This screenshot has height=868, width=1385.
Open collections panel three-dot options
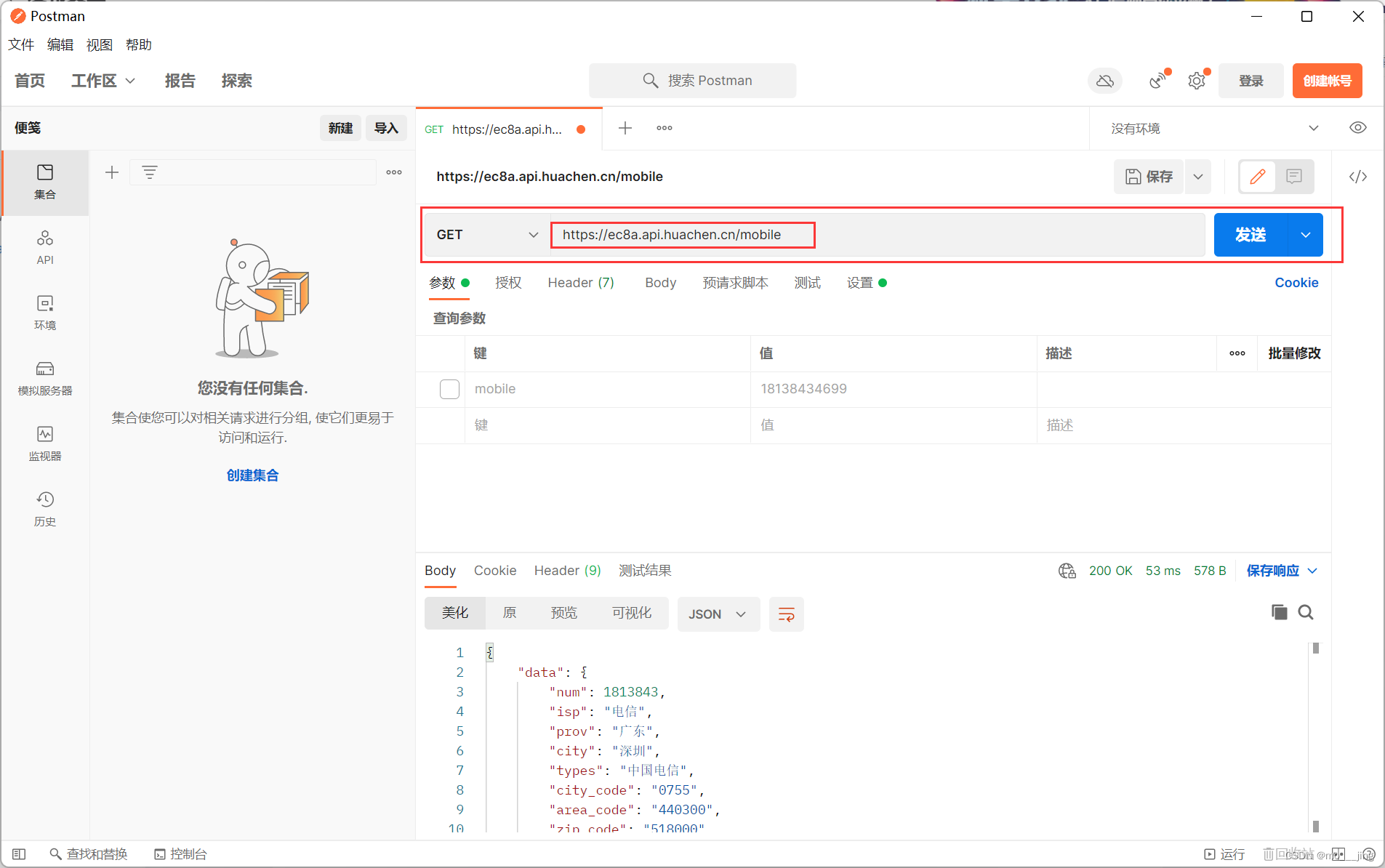394,172
